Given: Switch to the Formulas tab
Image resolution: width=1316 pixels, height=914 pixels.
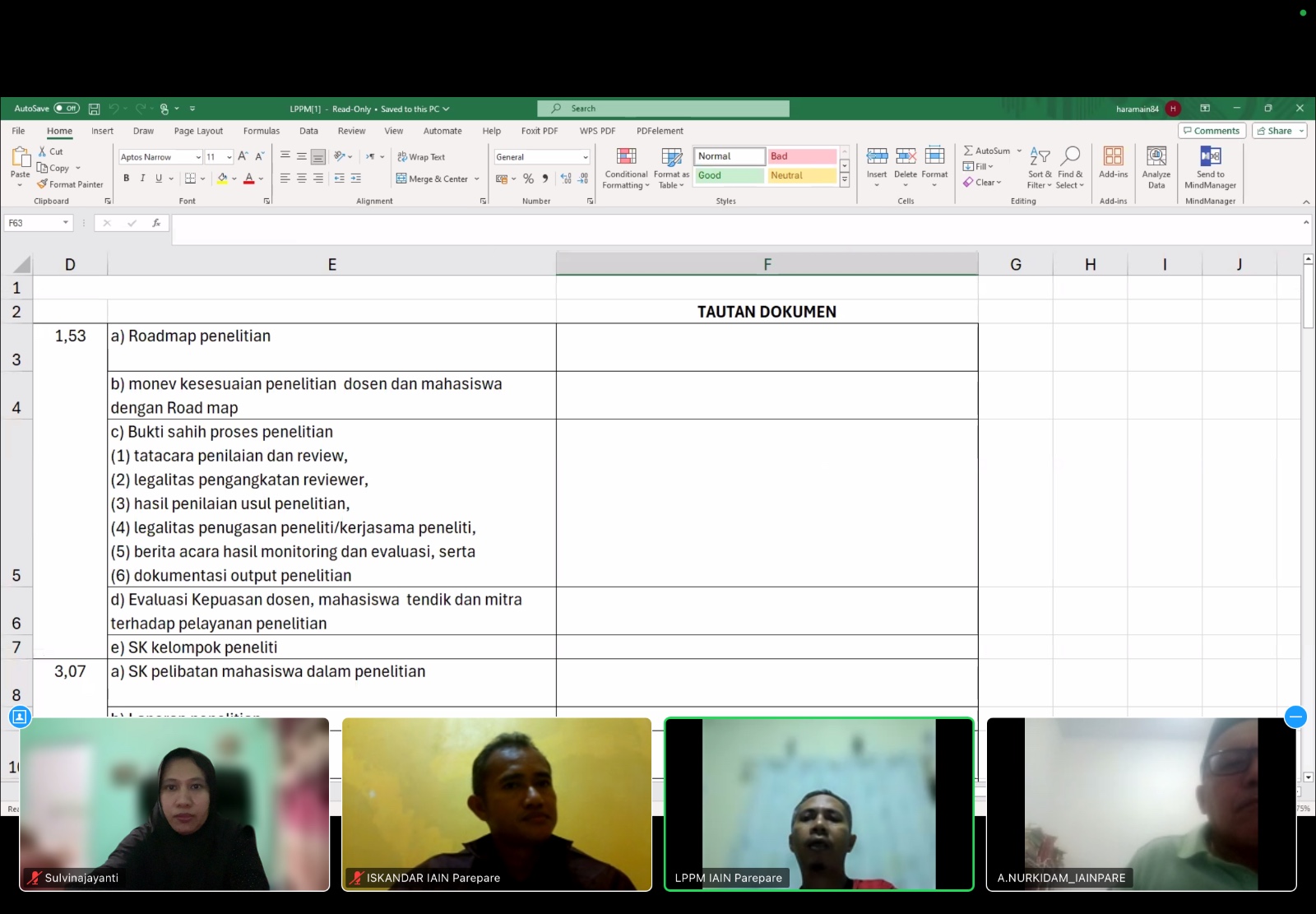Looking at the screenshot, I should [261, 131].
